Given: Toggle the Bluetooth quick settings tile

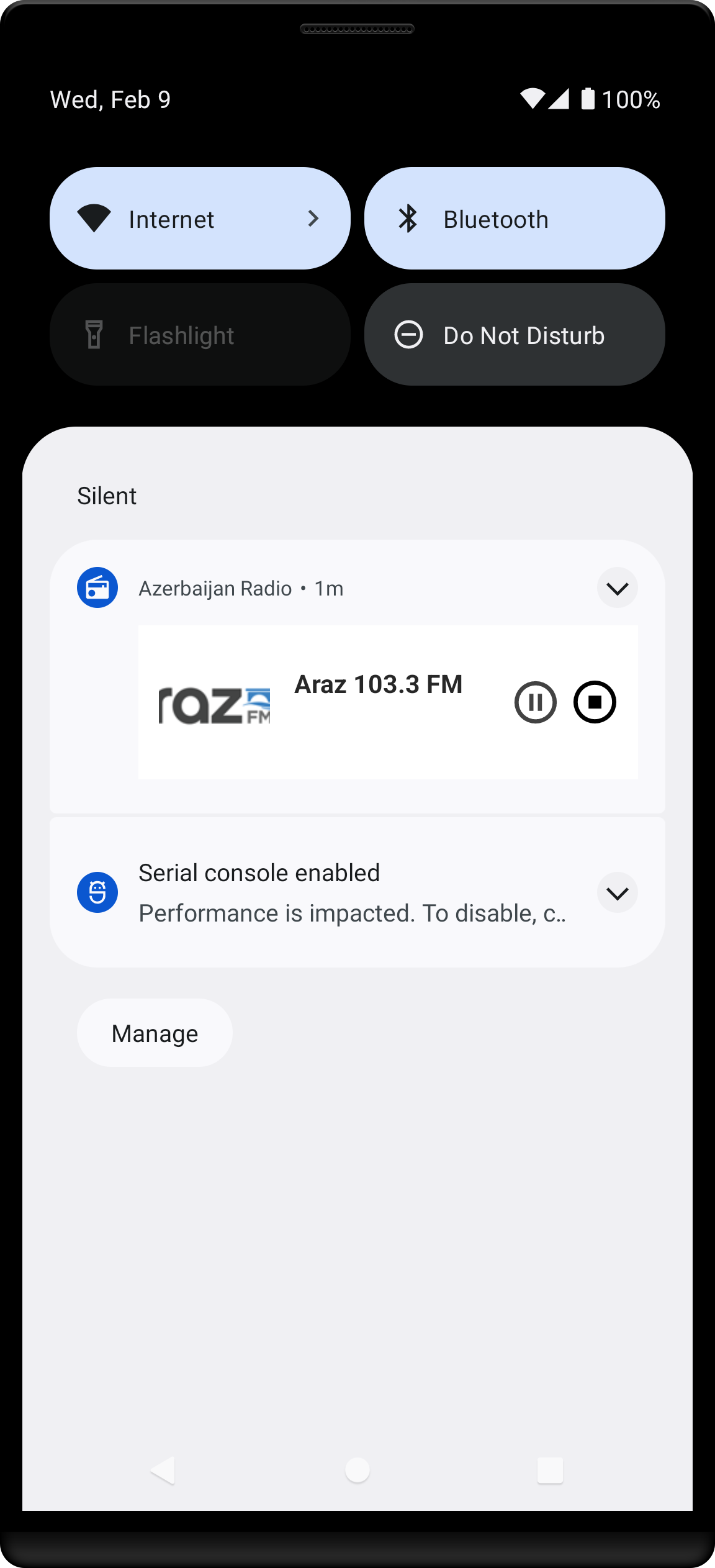Looking at the screenshot, I should click(x=515, y=219).
